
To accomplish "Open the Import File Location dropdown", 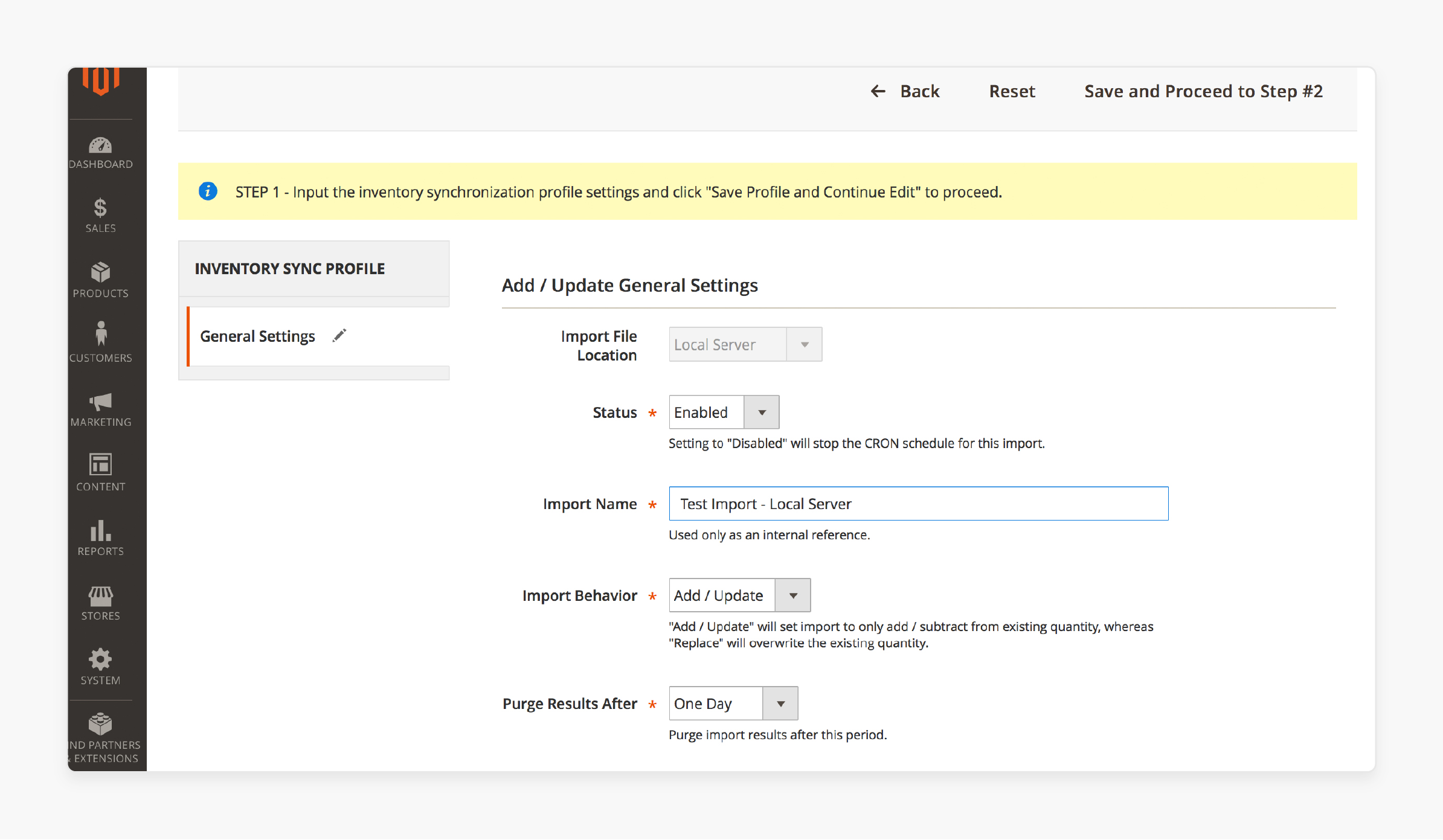I will [745, 345].
